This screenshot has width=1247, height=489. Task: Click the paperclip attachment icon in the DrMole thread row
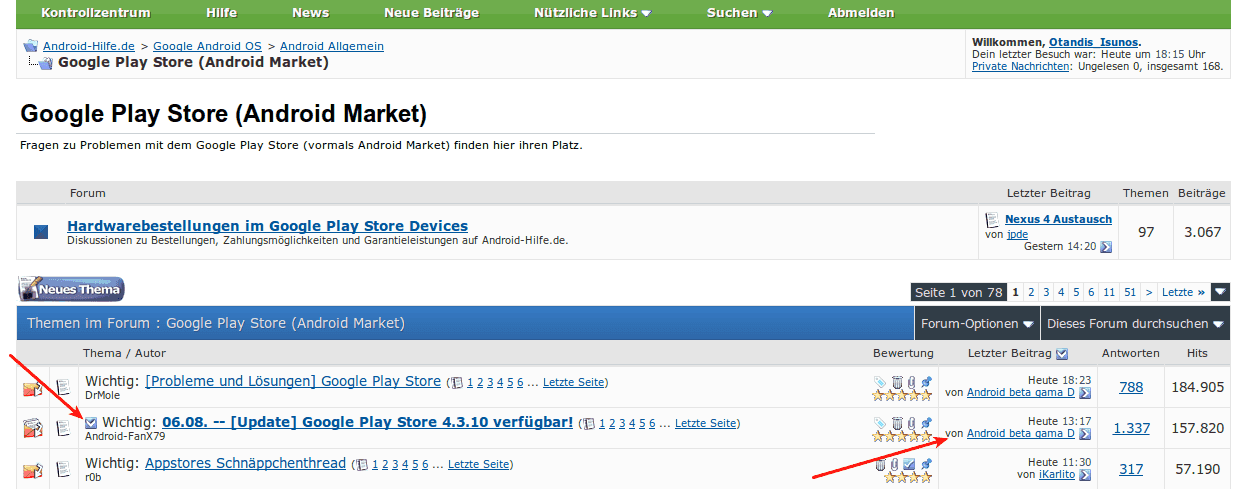[911, 381]
